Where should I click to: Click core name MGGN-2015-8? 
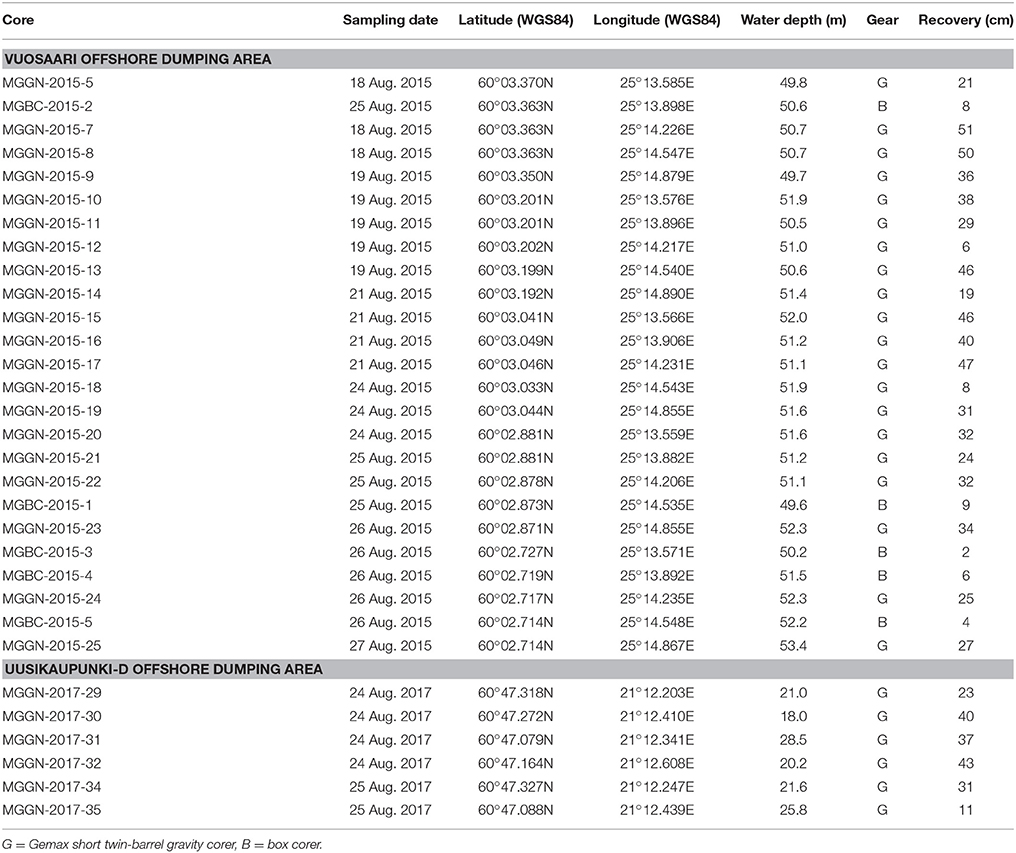point(47,153)
